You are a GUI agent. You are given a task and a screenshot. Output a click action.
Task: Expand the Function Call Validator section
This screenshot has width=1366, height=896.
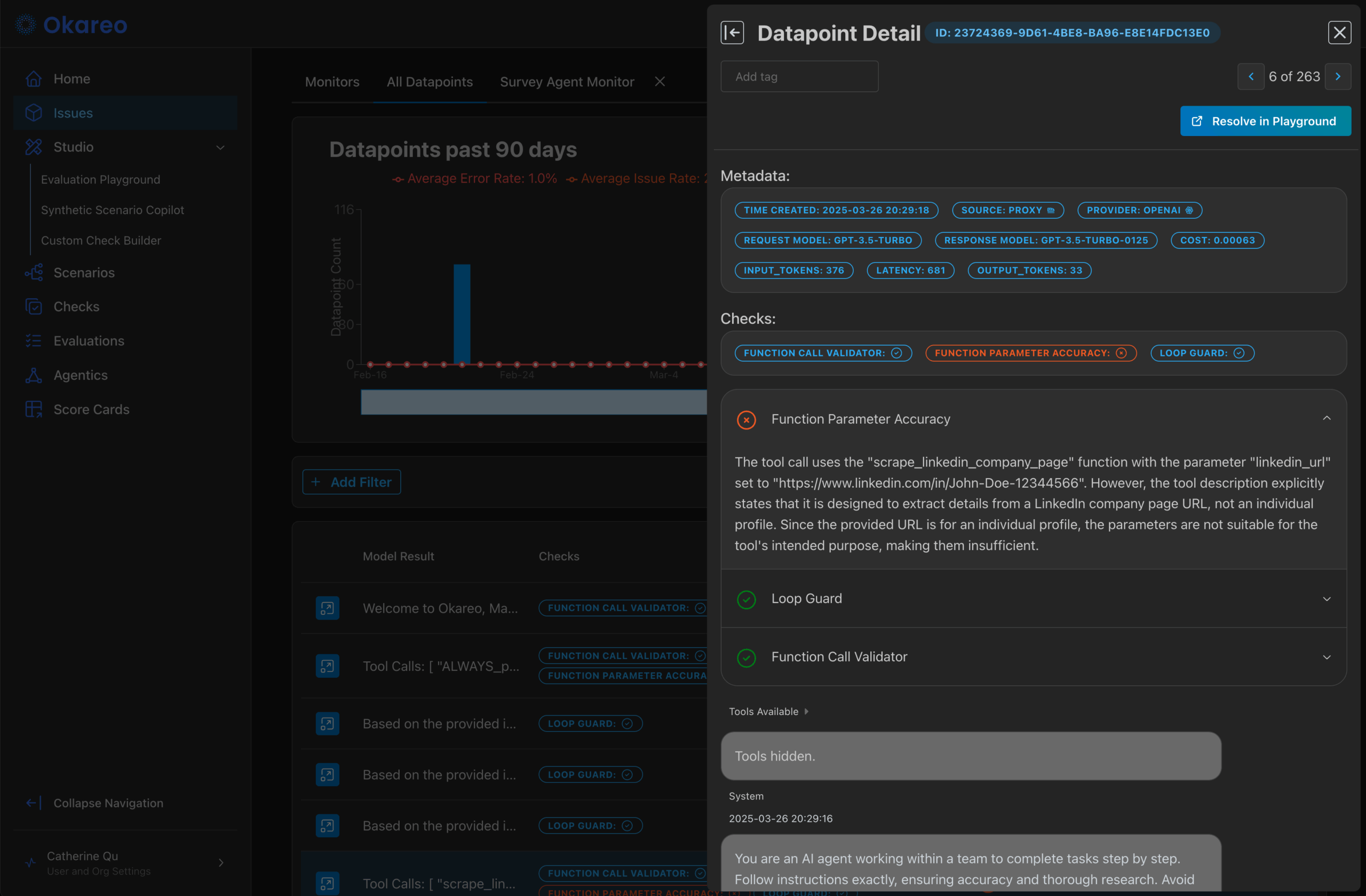click(1327, 656)
